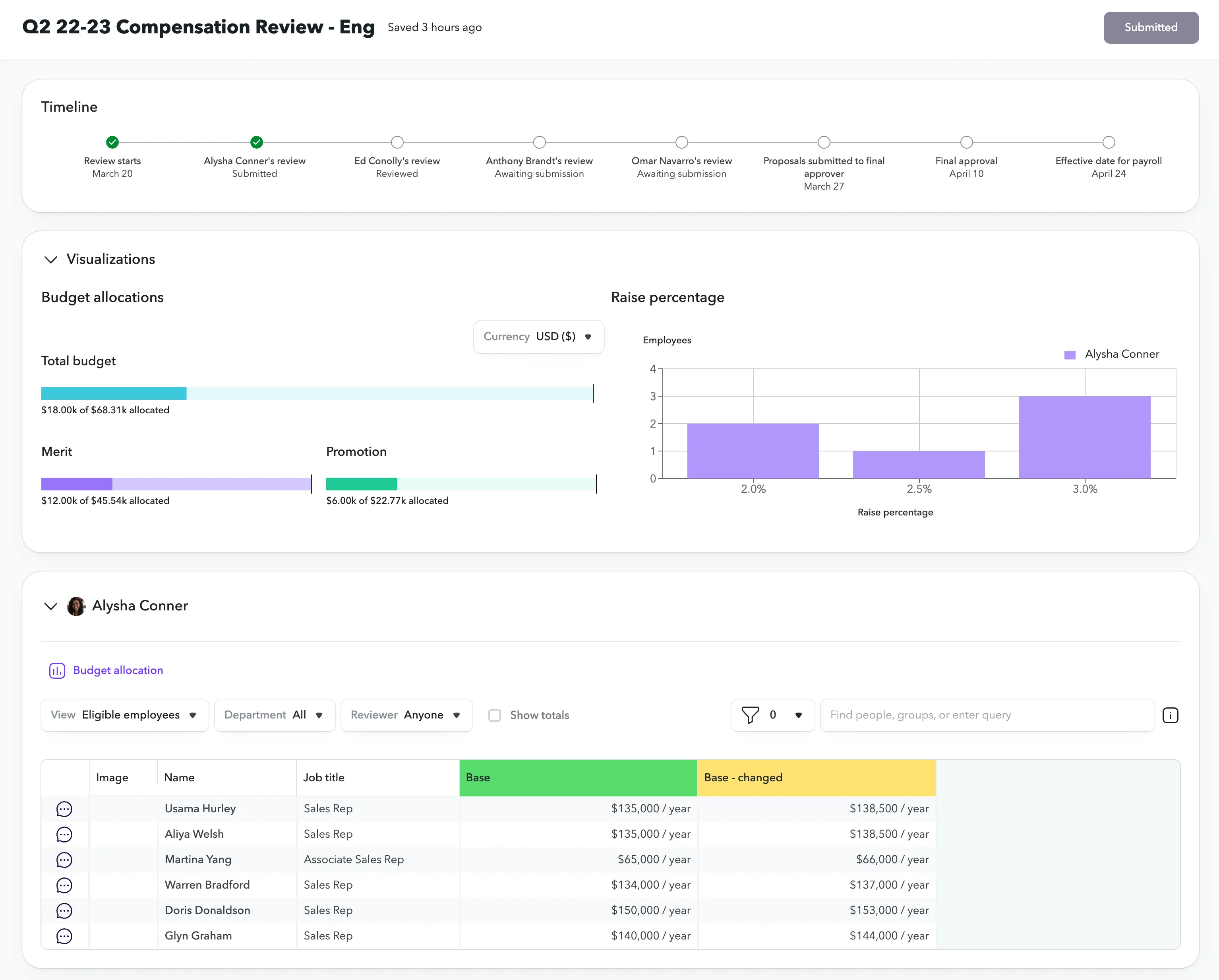Click the $65,000 / year base cell
Screen dimensions: 1219x980
coord(579,860)
